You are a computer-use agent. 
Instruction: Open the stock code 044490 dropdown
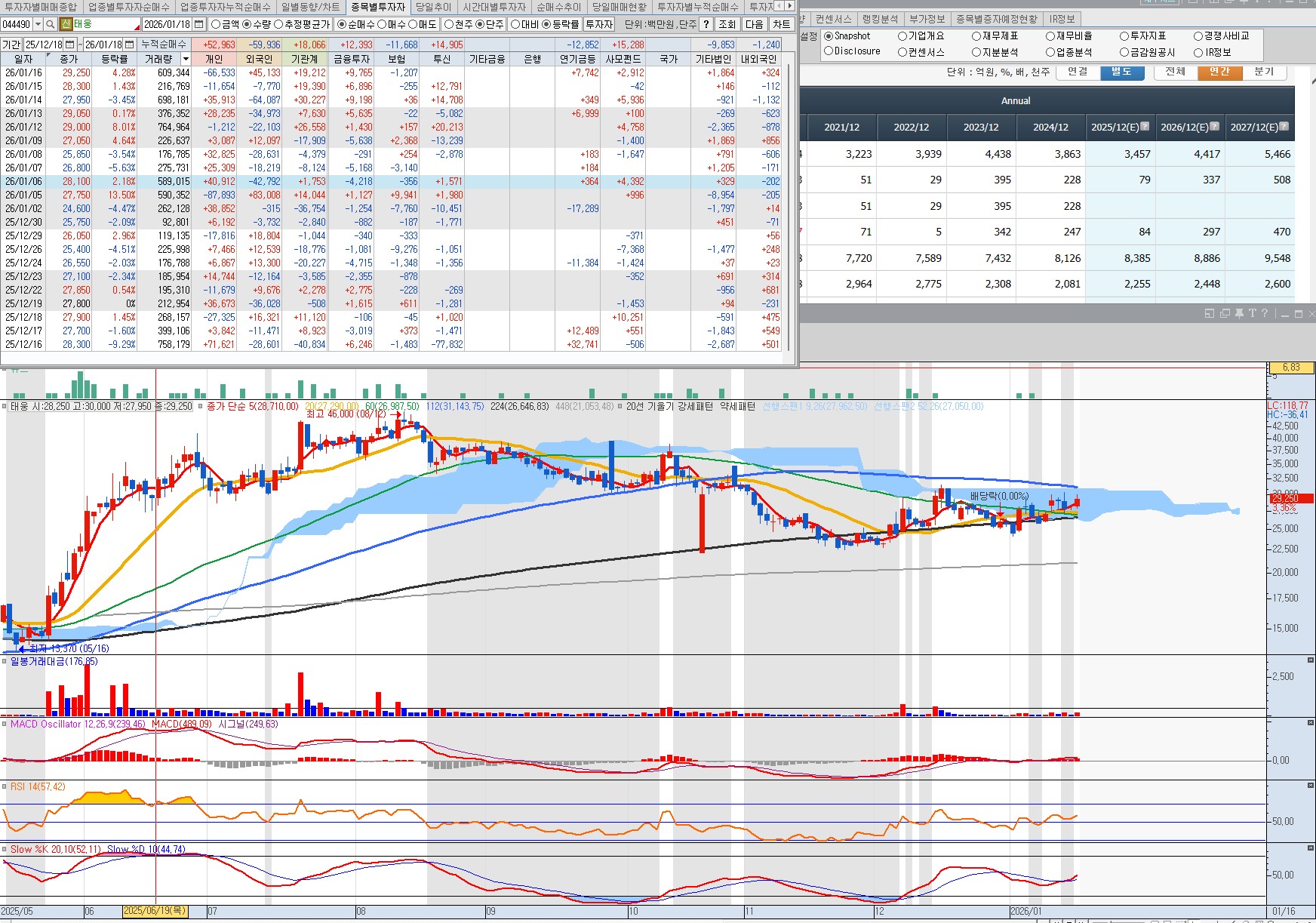tap(38, 24)
